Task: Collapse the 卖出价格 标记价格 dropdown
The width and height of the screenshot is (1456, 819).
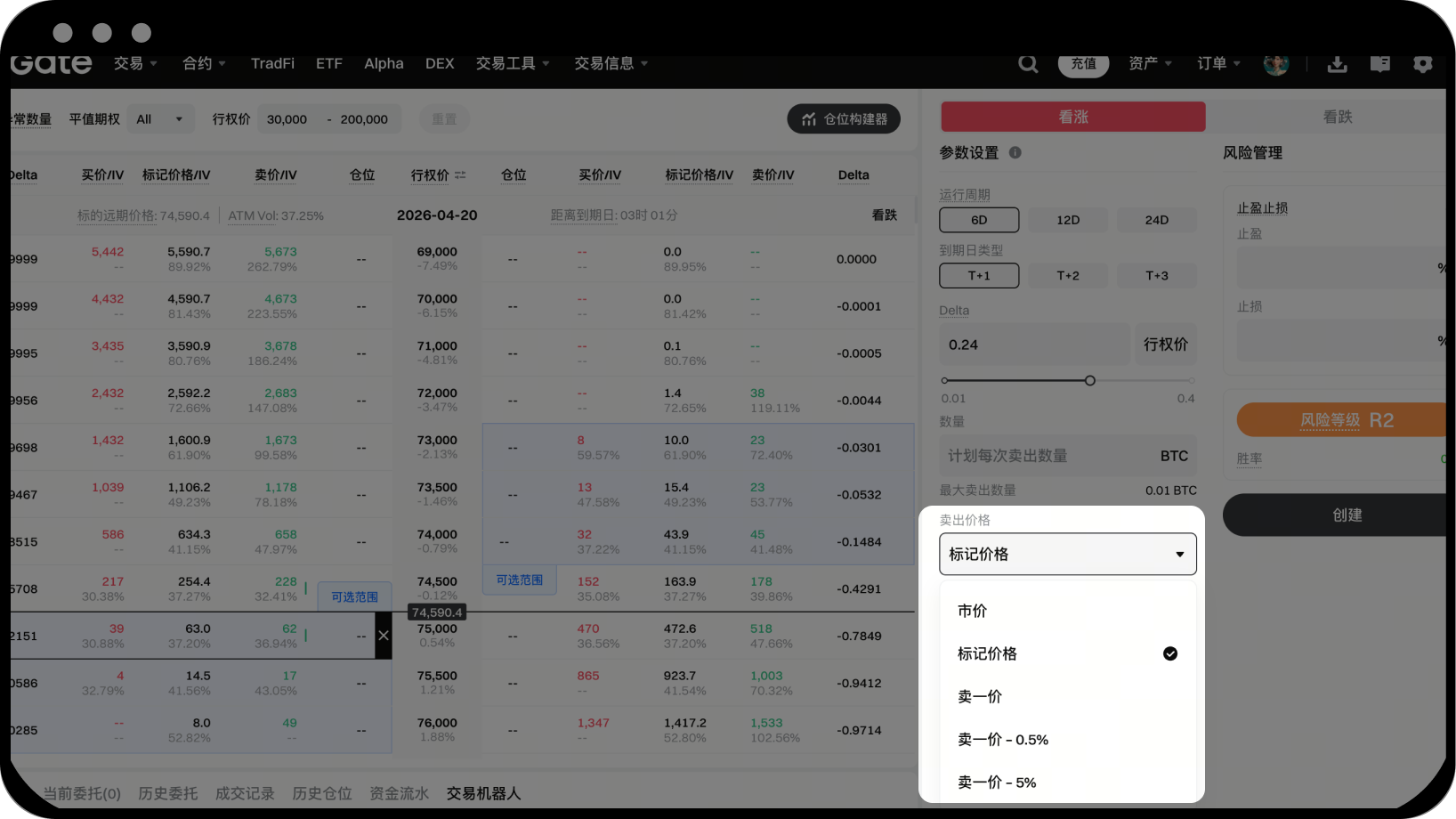Action: coord(1067,554)
